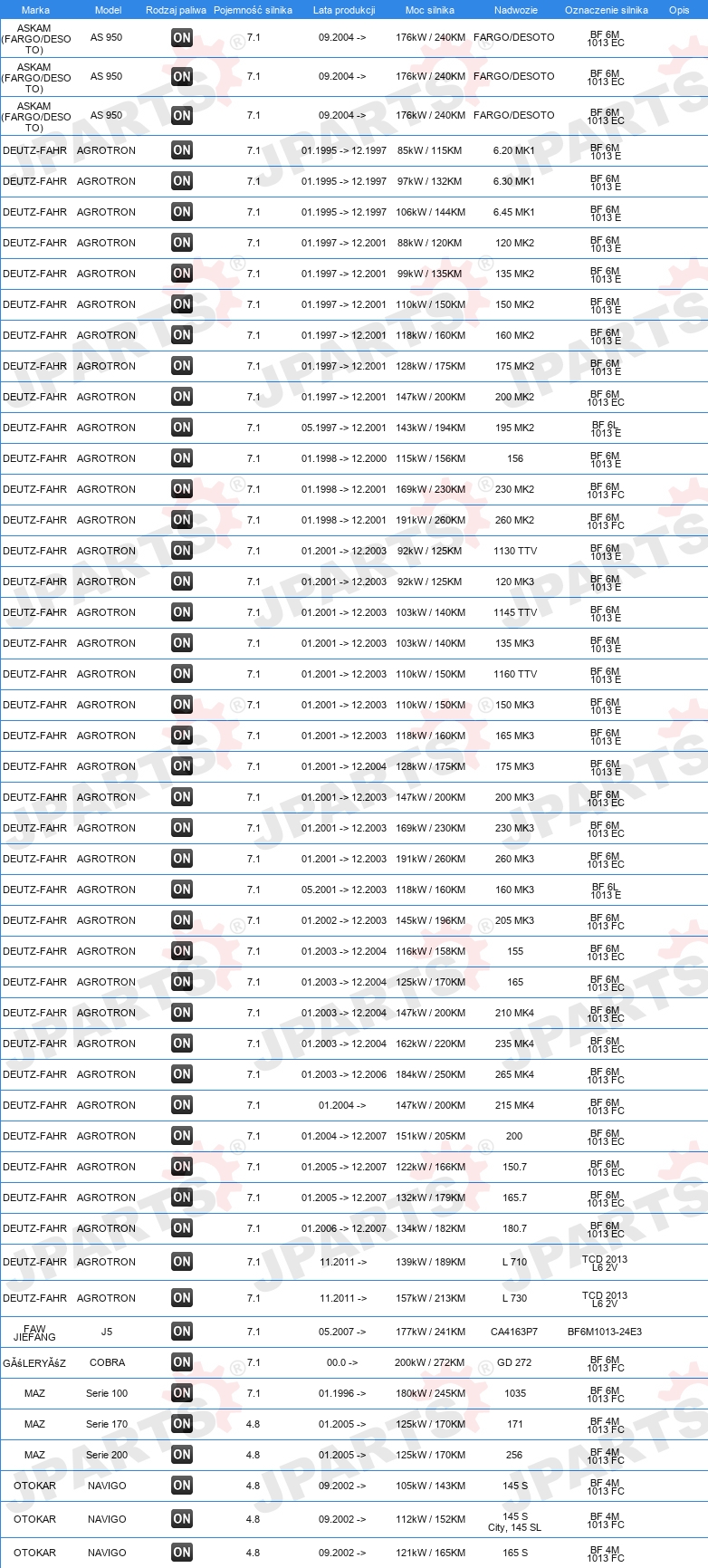Click the ON fuel icon in the 195 MK2 row

pos(182,428)
